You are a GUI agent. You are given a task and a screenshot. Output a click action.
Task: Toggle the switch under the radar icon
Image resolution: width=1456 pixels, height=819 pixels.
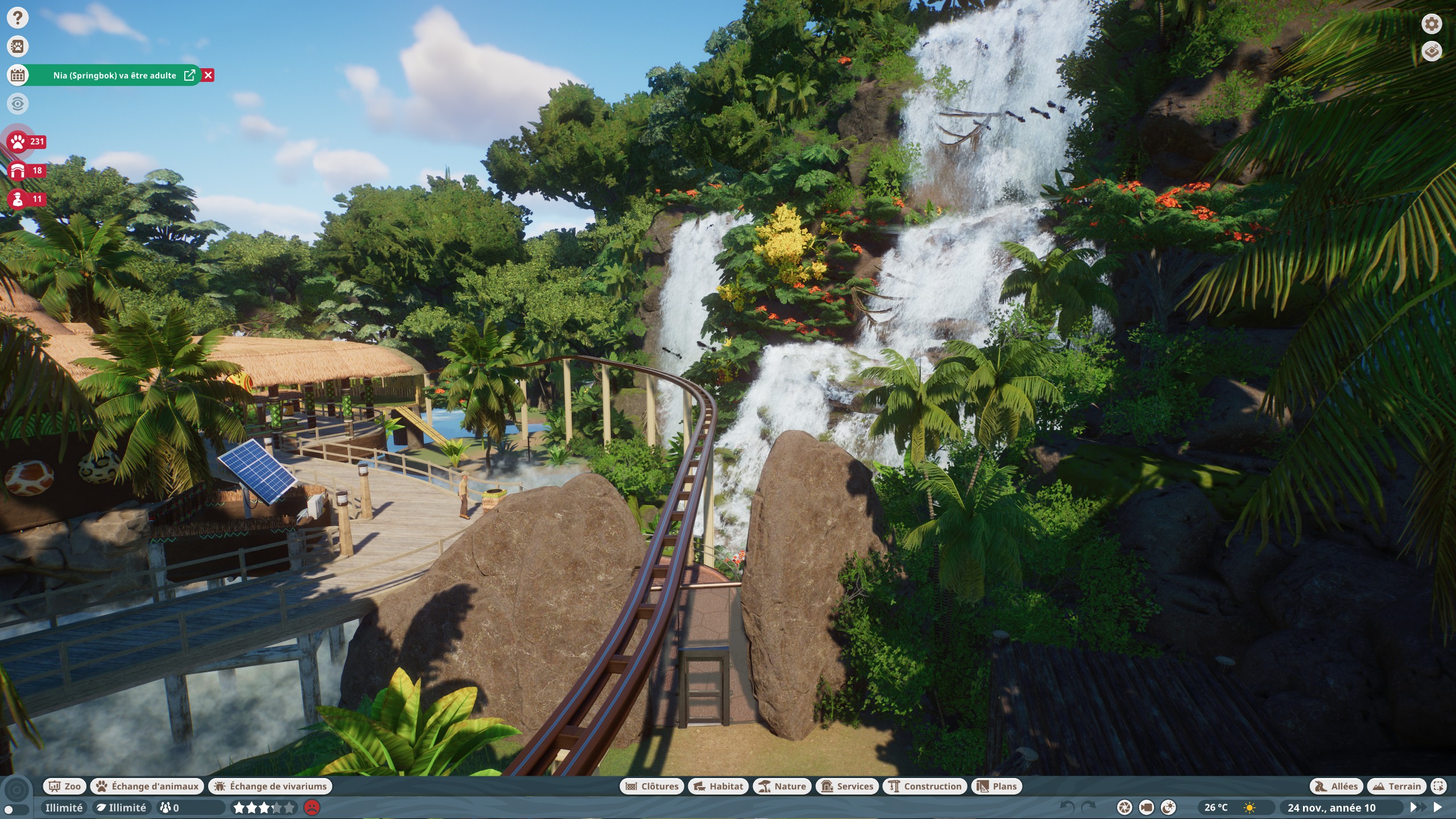(x=15, y=809)
